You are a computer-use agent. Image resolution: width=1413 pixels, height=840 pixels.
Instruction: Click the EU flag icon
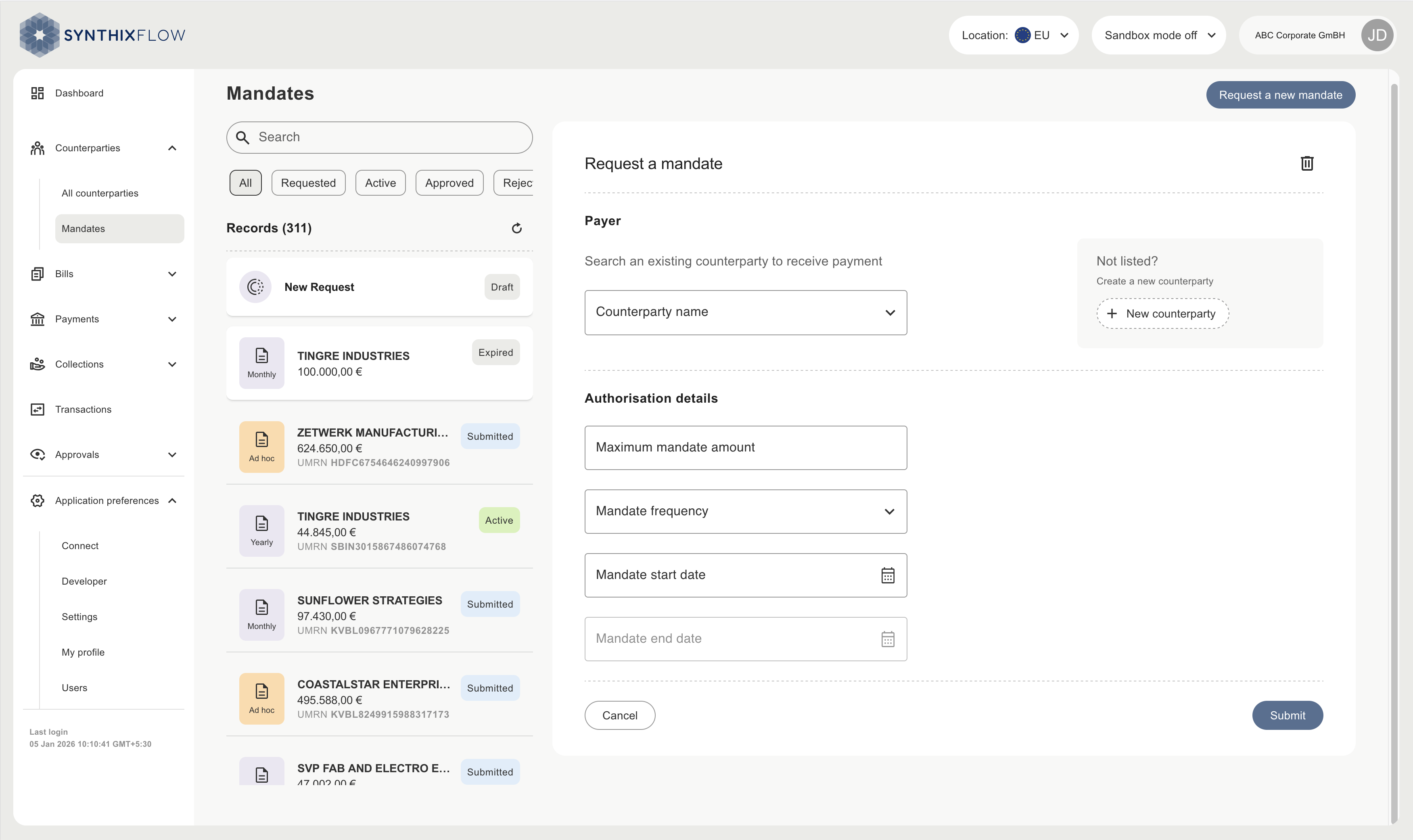tap(1022, 35)
